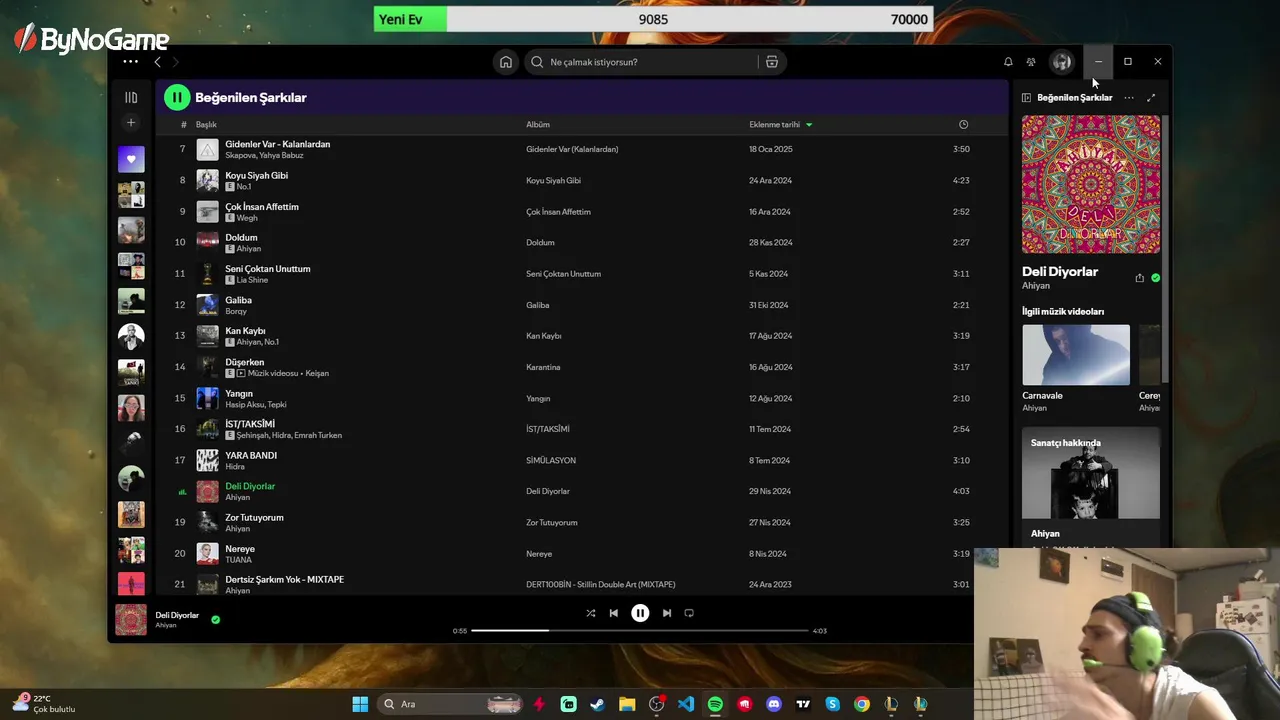Open Ahiyan artist link under Deli Diyorlar title
1280x720 pixels.
[x=1036, y=286]
